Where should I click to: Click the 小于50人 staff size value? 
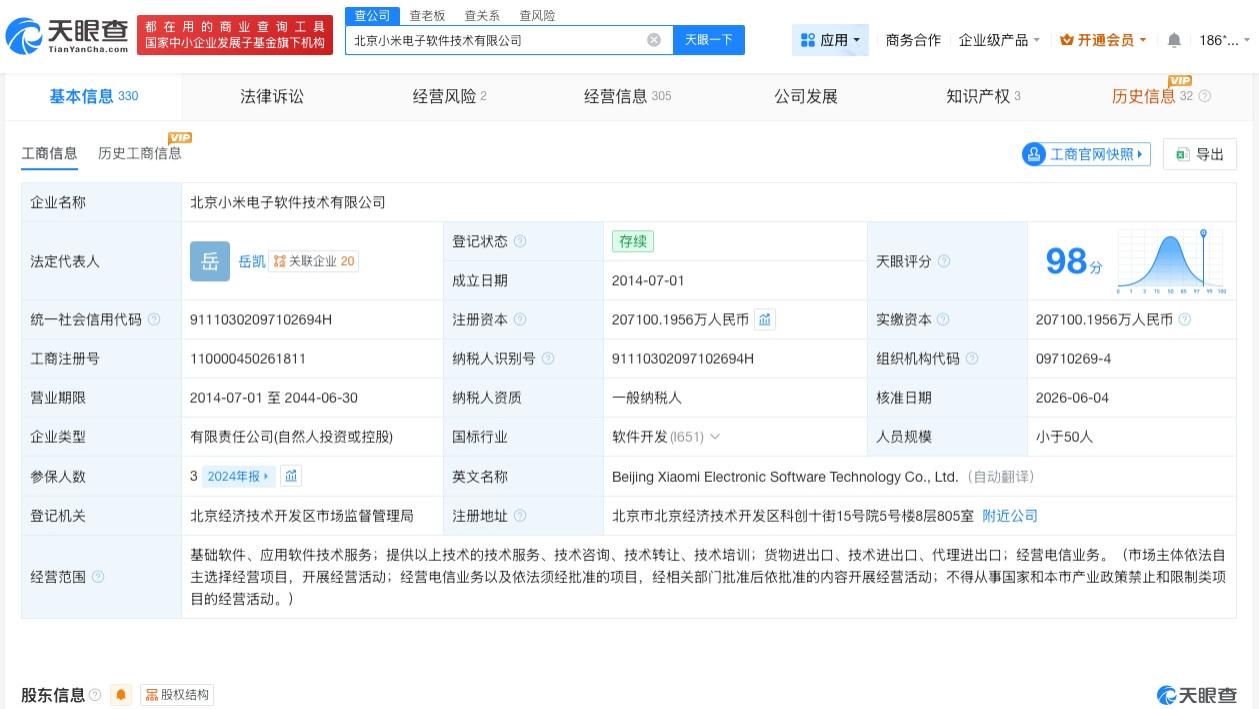[1064, 437]
